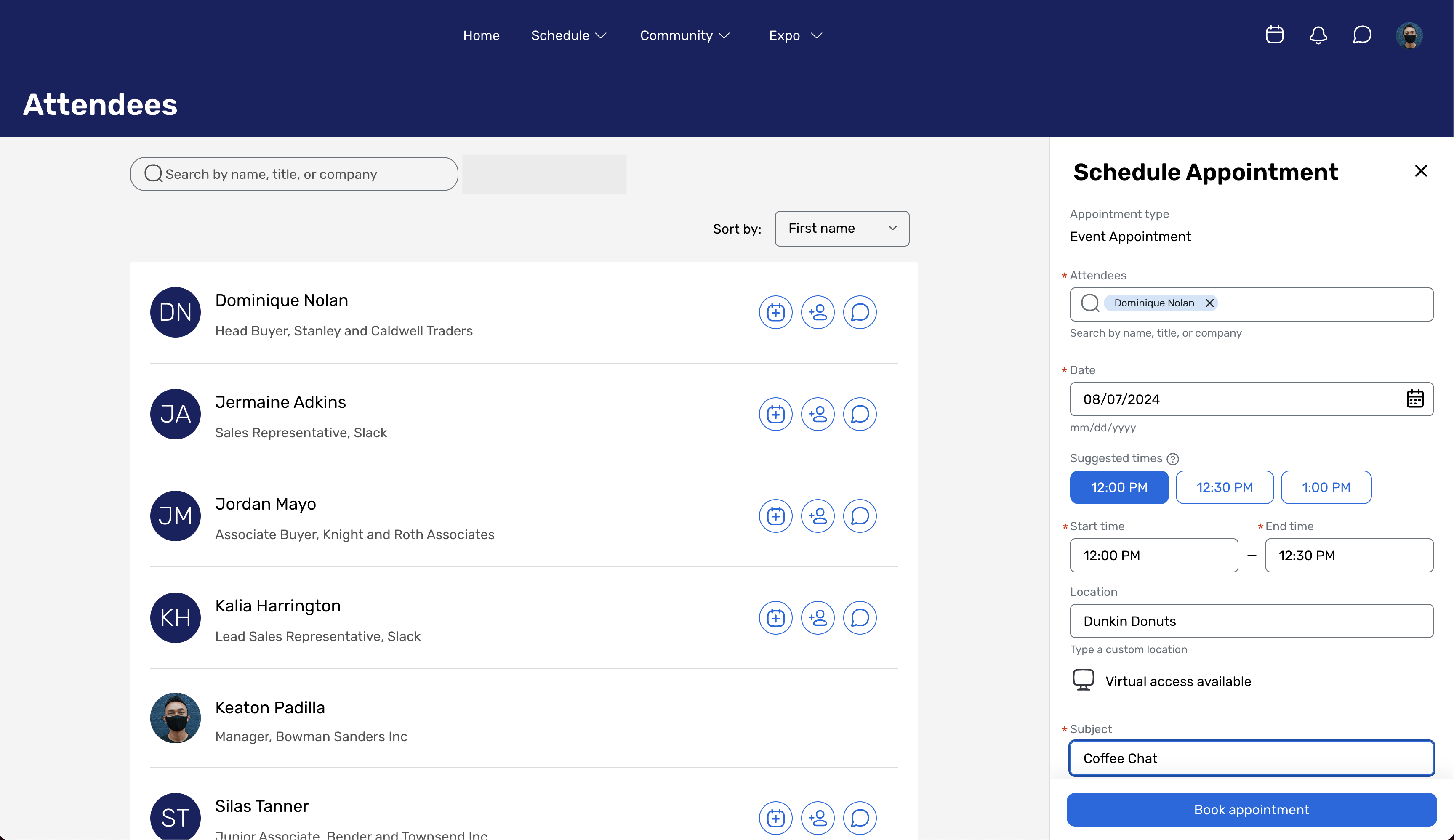Open the Start time field

coord(1153,555)
